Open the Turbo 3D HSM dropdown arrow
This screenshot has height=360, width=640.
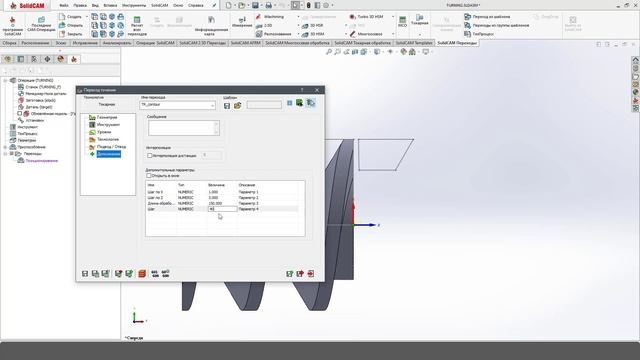click(x=393, y=17)
